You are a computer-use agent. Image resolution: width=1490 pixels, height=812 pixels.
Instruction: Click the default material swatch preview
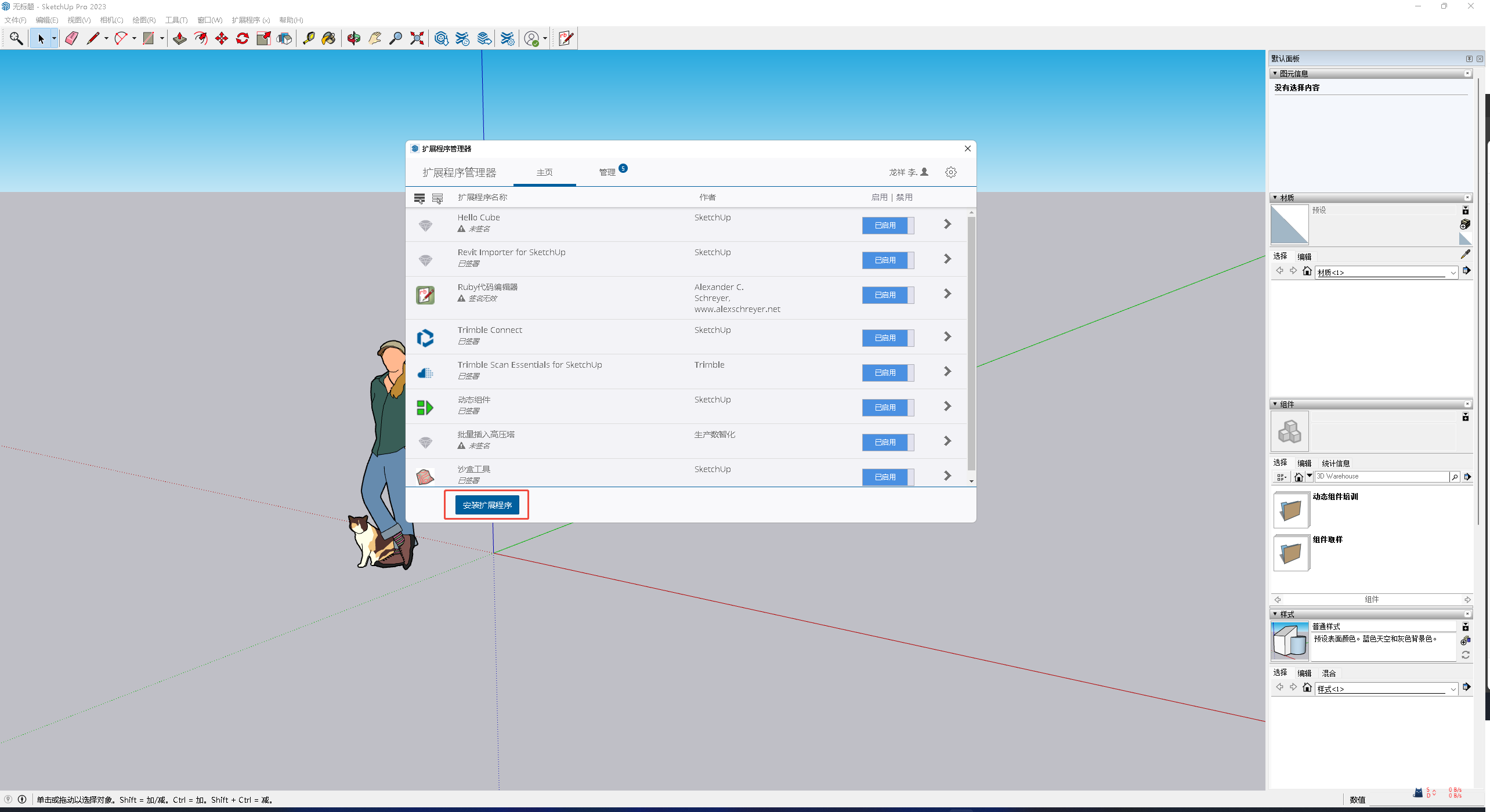pos(1289,224)
